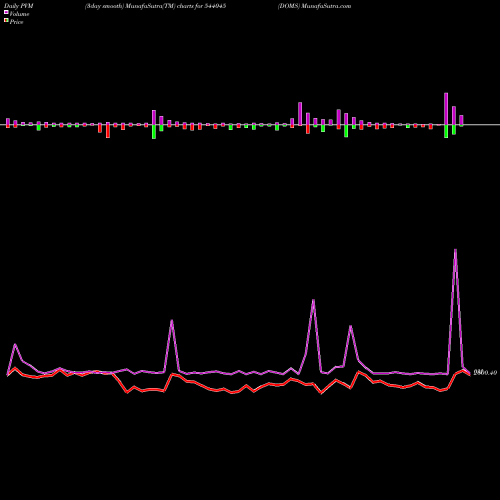The height and width of the screenshot is (500, 500).
Task: Select the Volume legend label
Action: pos(19,14)
